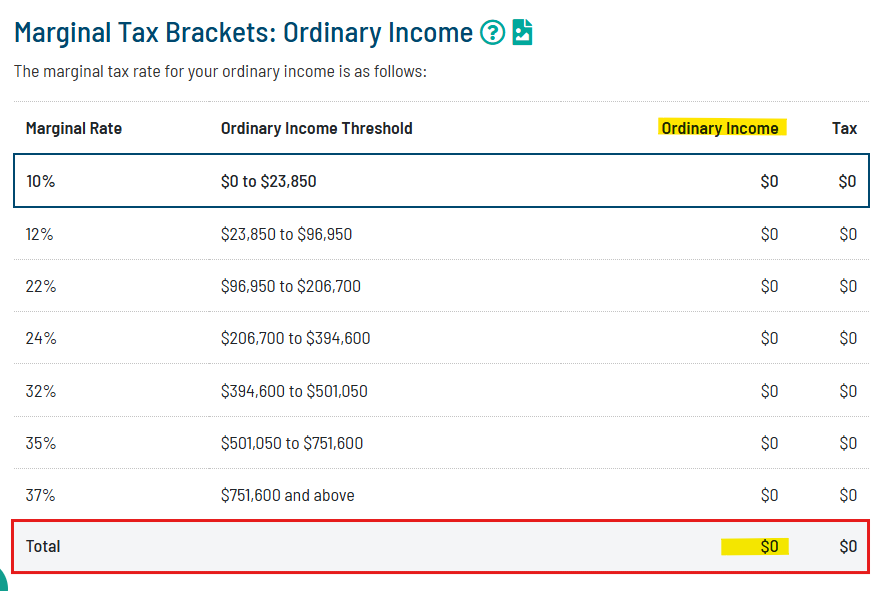Viewport: 881px width, 591px height.
Task: Click the Total row inside the red box
Action: [440, 546]
